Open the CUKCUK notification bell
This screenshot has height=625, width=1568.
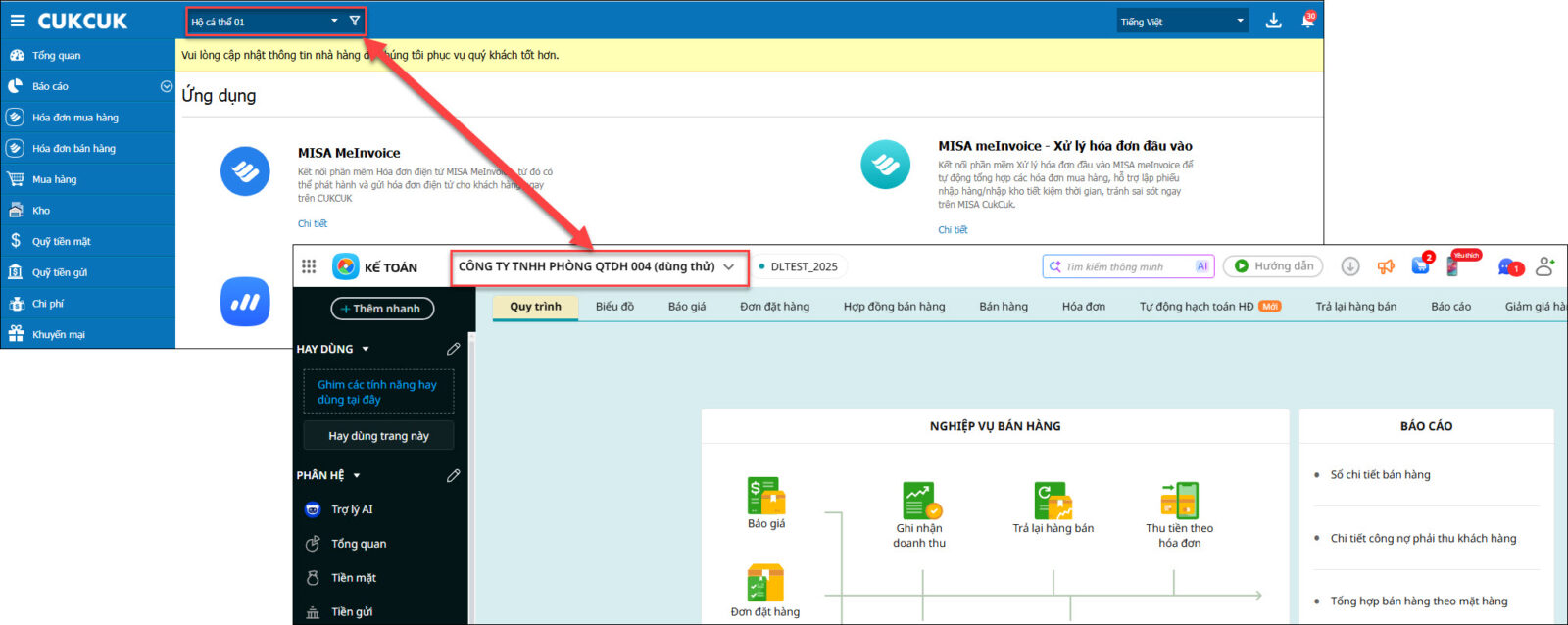1307,21
